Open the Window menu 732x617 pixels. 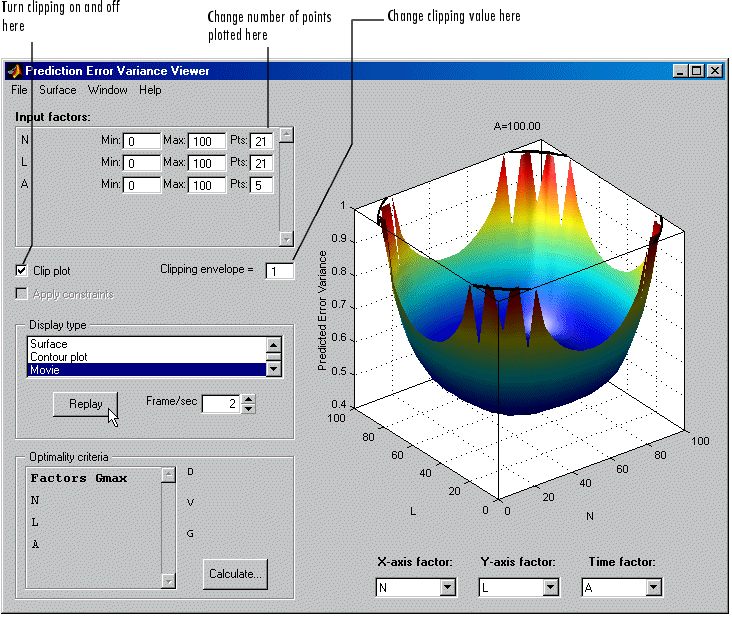point(107,90)
